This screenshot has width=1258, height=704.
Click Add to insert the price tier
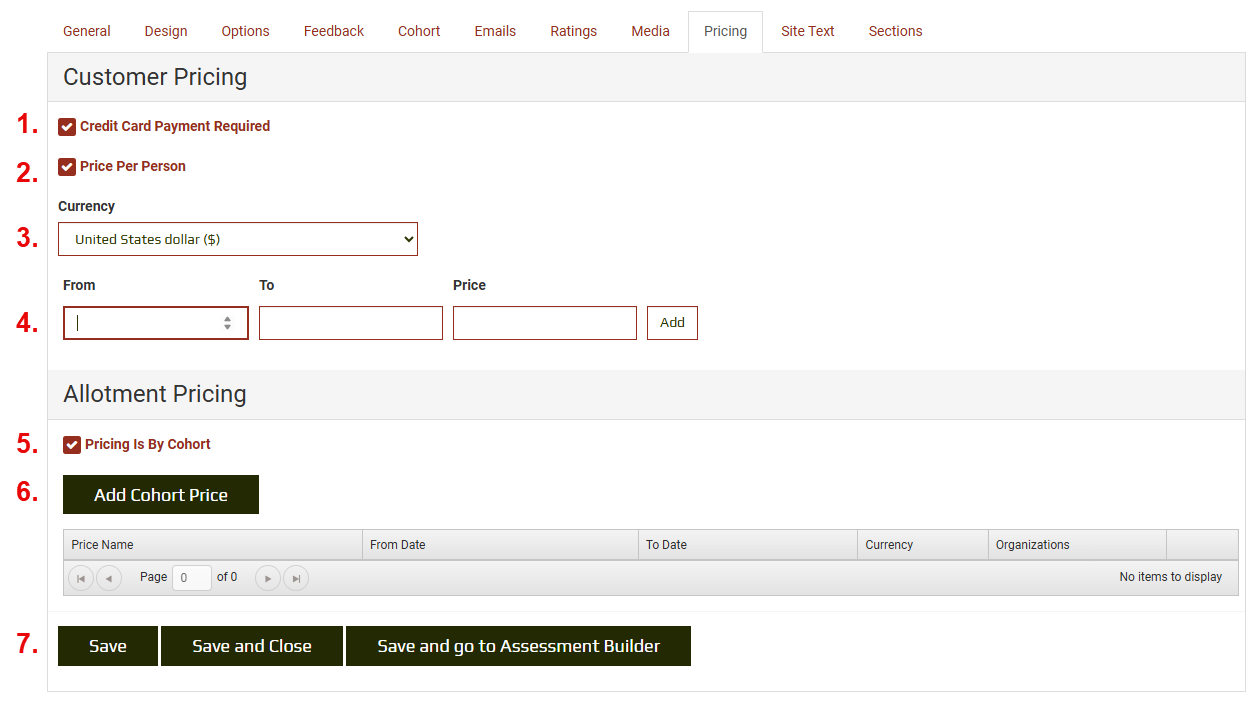pyautogui.click(x=671, y=322)
